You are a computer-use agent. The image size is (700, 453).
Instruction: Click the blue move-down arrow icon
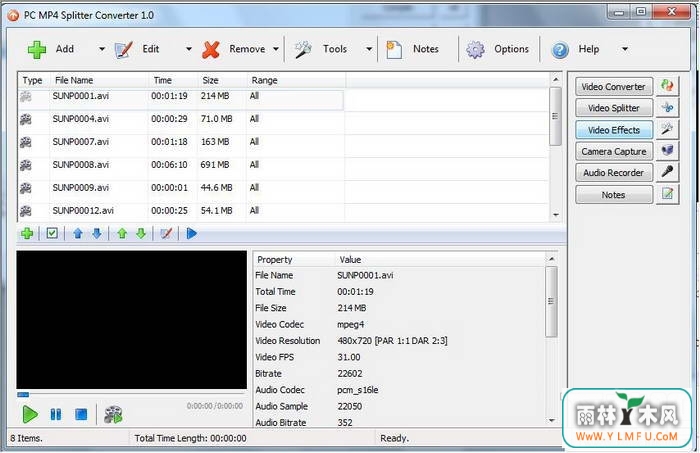tap(97, 233)
